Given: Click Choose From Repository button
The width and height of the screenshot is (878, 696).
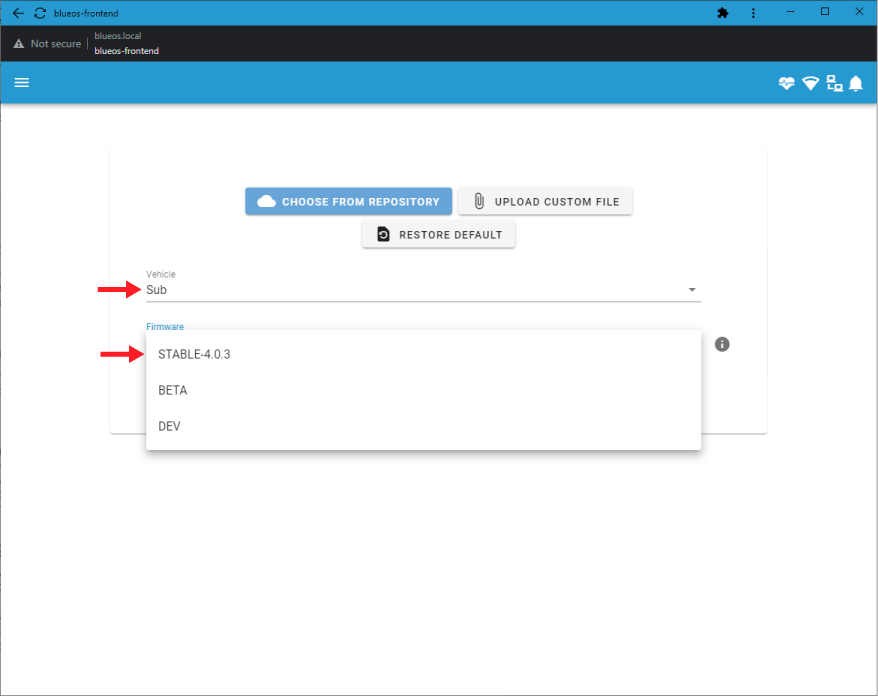Looking at the screenshot, I should (348, 202).
